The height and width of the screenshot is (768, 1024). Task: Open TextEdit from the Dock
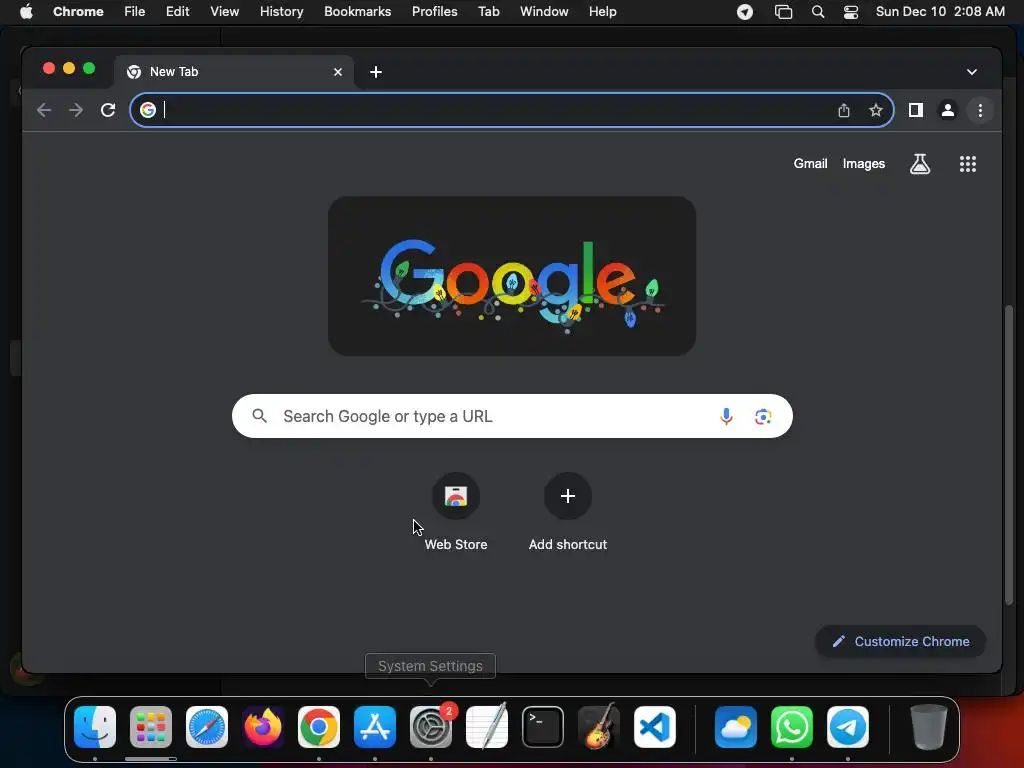click(487, 727)
